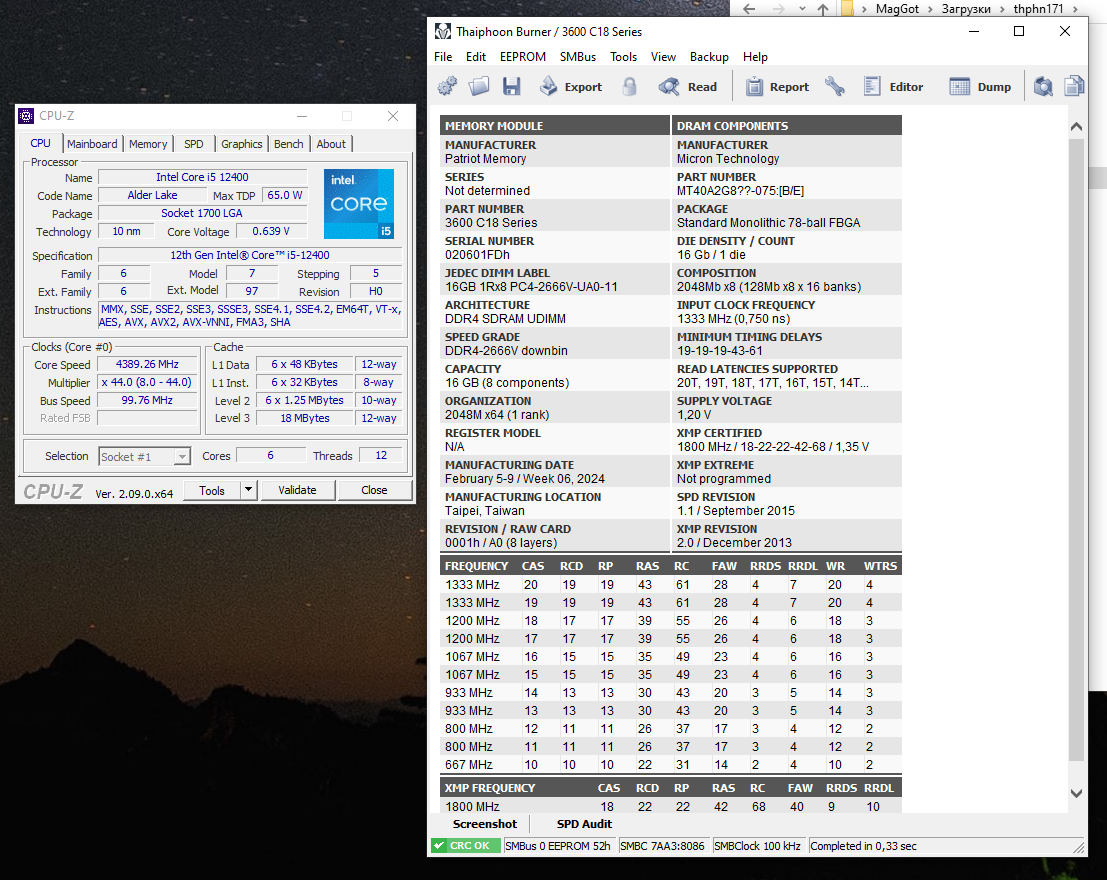Click the Export toolbar button
This screenshot has height=880, width=1107.
tap(570, 86)
